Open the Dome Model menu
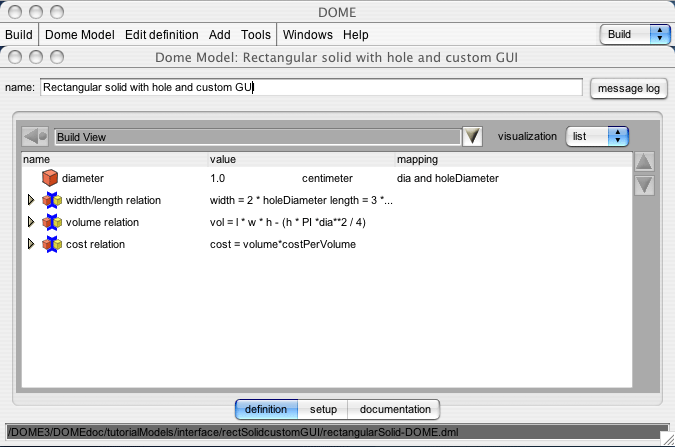675x447 pixels. (80, 34)
